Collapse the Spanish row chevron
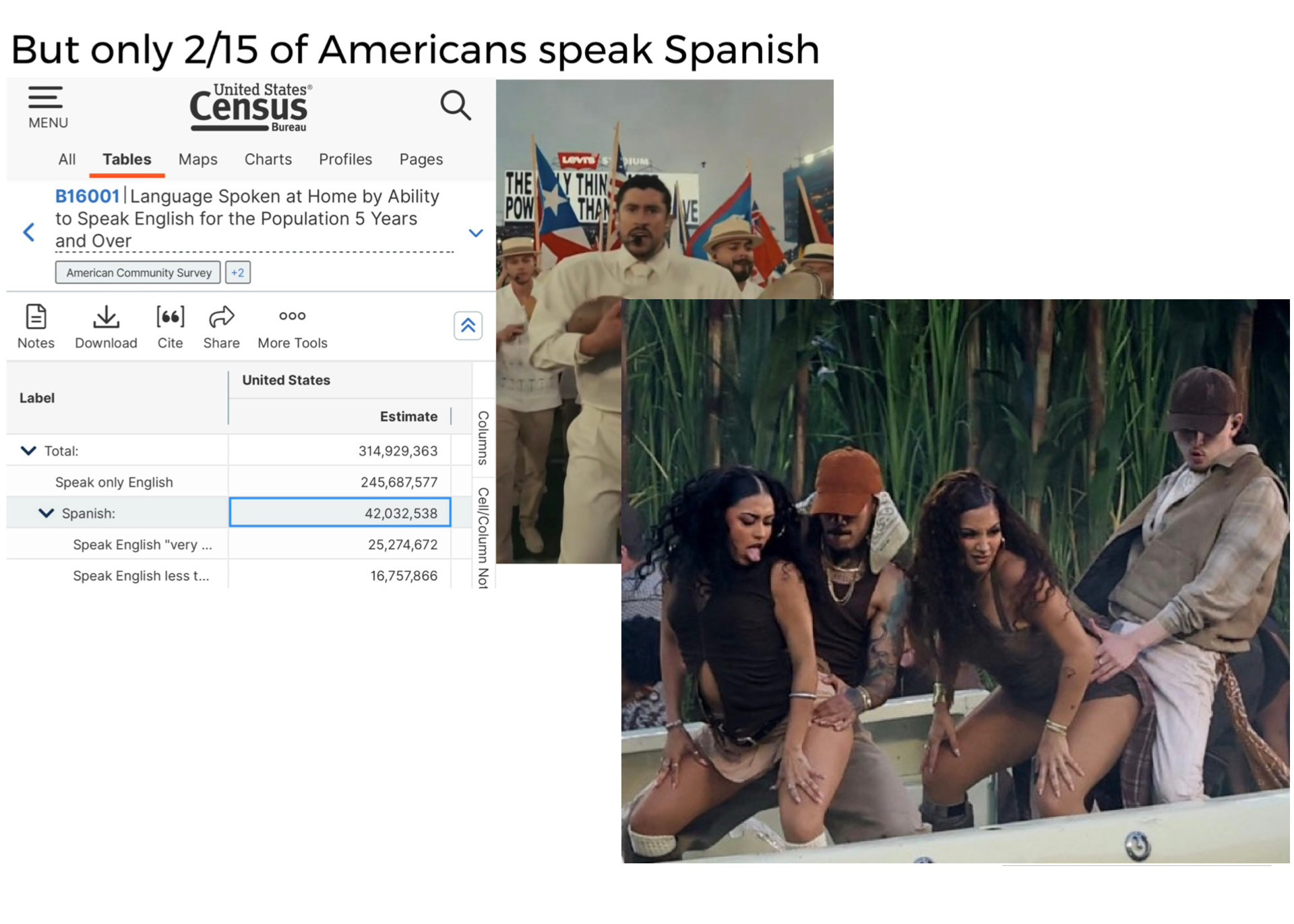The width and height of the screenshot is (1294, 924). pos(46,513)
